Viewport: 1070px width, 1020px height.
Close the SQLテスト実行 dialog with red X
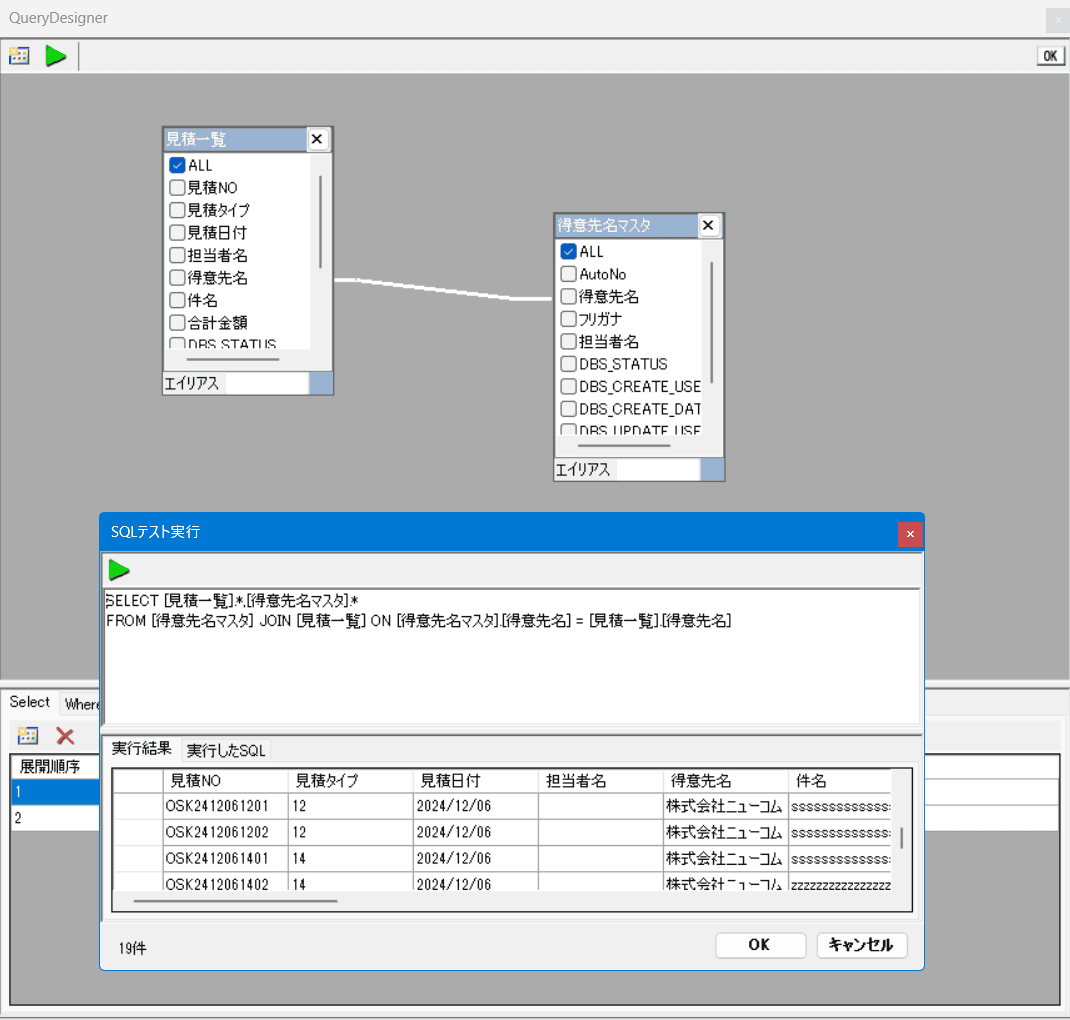[910, 534]
